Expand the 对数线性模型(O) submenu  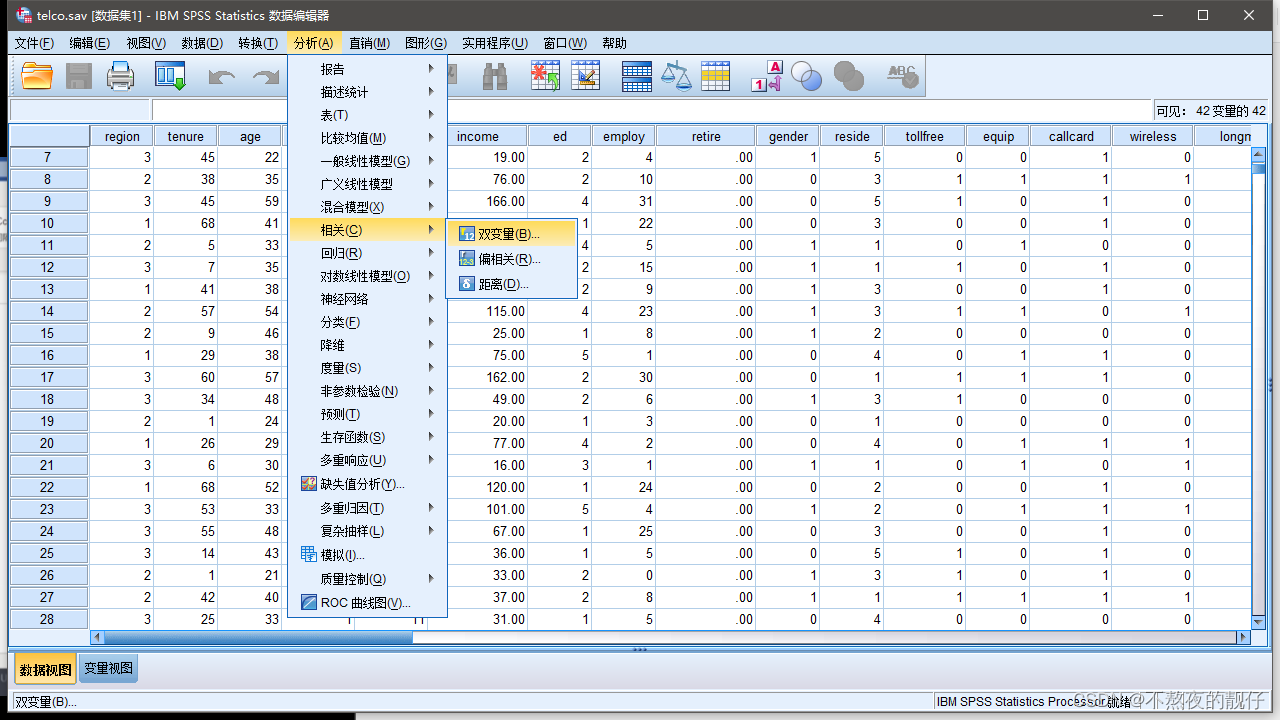367,276
